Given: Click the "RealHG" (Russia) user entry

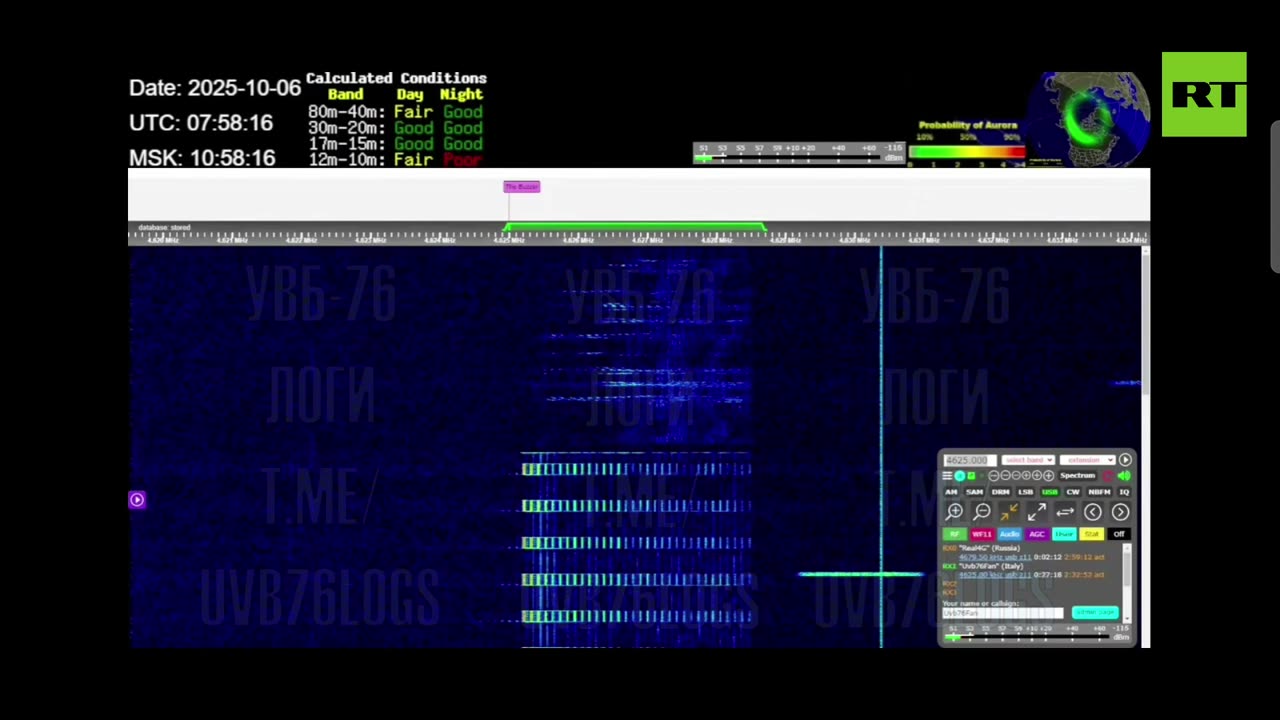Looking at the screenshot, I should pos(990,548).
